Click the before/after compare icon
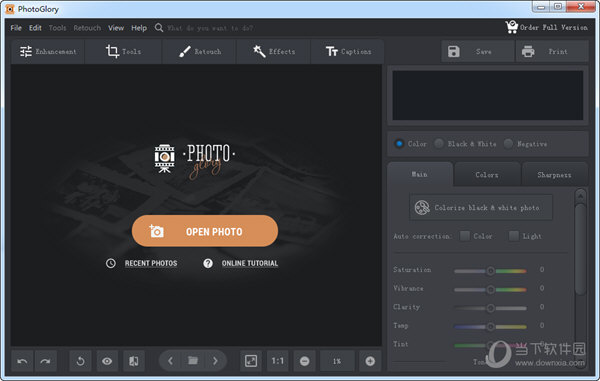600x381 pixels. (x=134, y=361)
